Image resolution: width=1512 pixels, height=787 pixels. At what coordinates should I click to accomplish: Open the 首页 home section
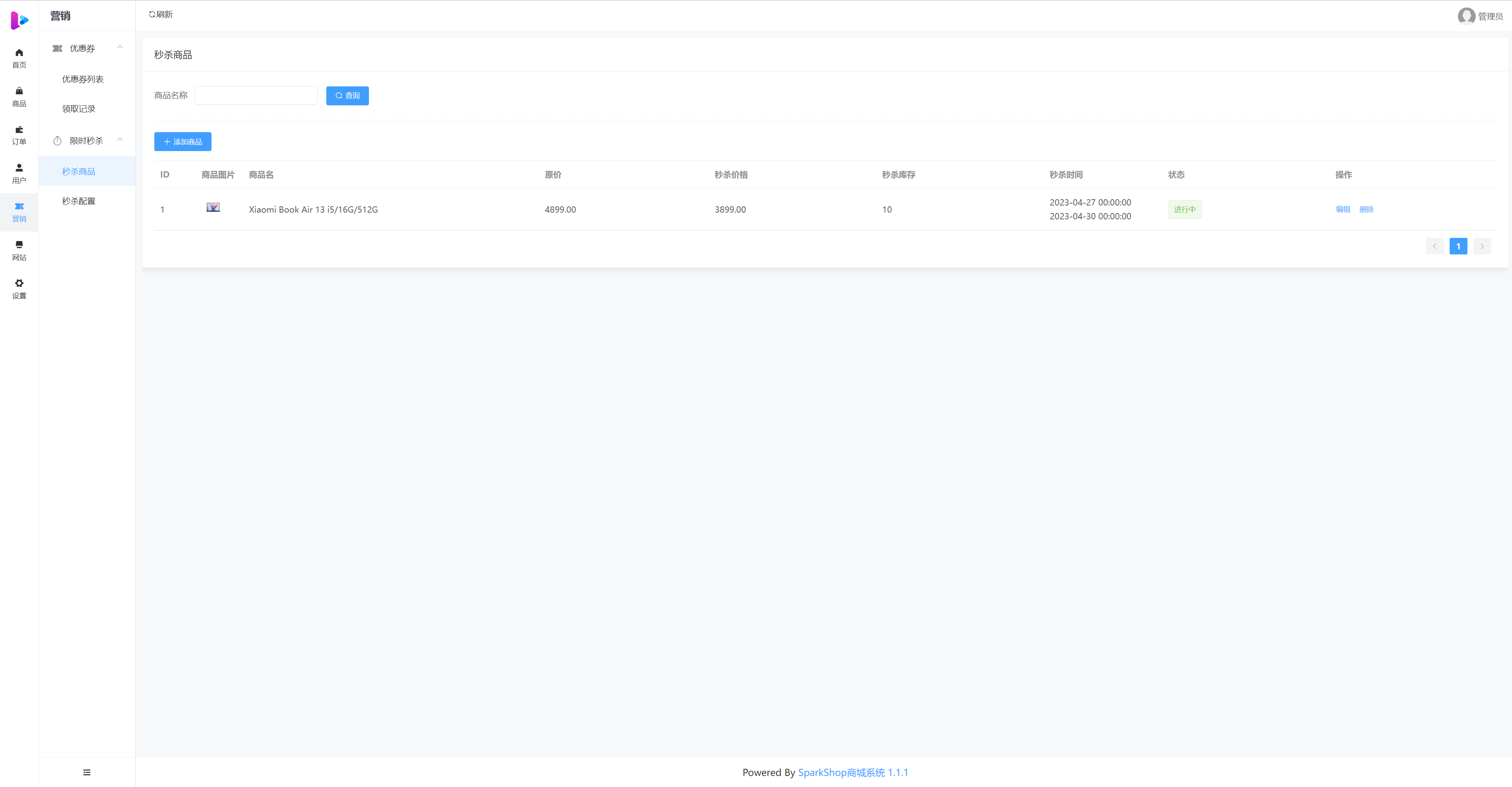(19, 58)
